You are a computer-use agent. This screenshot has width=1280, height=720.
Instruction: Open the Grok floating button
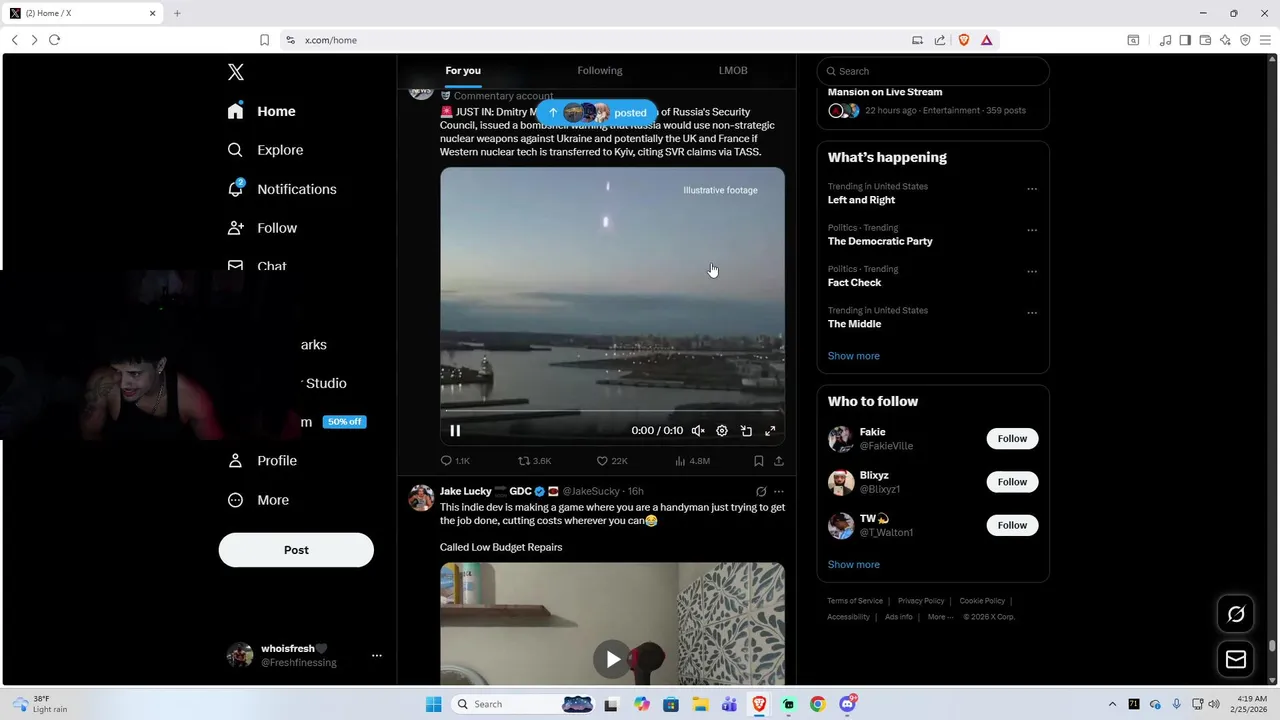point(1236,614)
